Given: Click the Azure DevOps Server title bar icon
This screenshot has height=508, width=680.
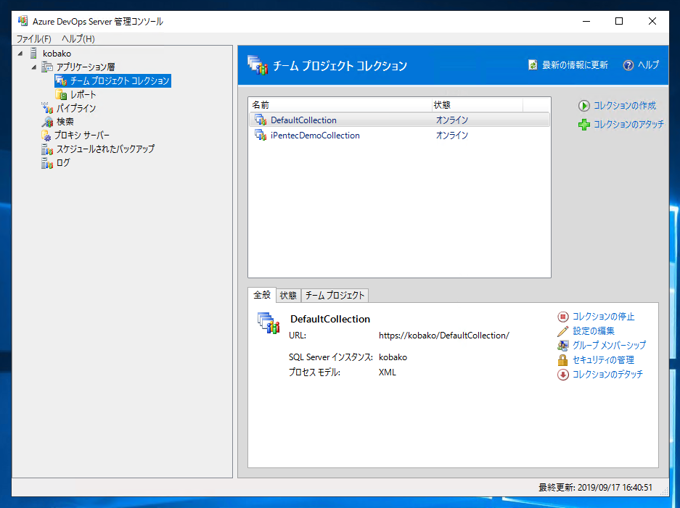Looking at the screenshot, I should click(x=23, y=21).
